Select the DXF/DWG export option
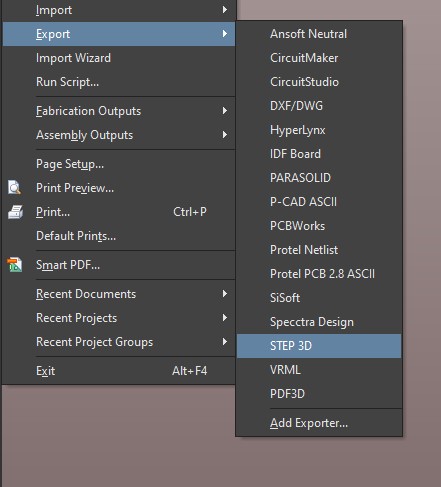This screenshot has width=441, height=487. point(319,106)
